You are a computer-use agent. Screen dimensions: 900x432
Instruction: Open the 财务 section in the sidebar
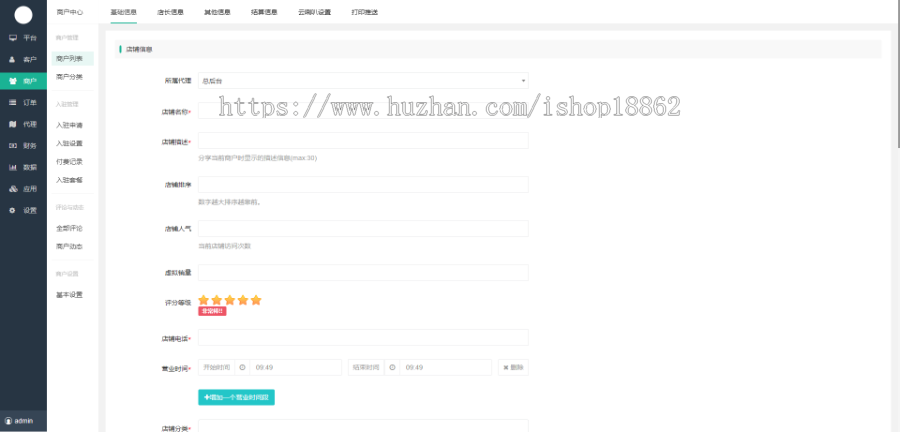(24, 146)
